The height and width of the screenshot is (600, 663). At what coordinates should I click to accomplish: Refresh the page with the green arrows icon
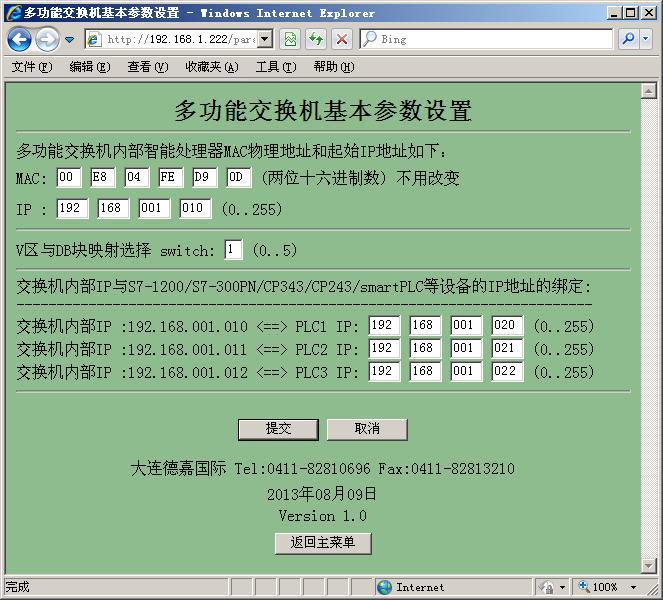click(316, 40)
